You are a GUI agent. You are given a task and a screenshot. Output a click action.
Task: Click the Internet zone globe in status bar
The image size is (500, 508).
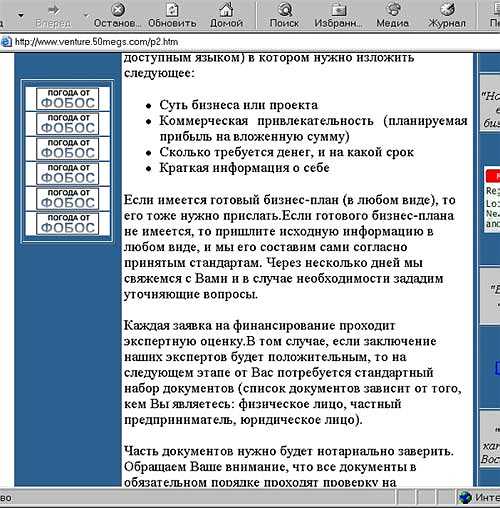point(465,498)
